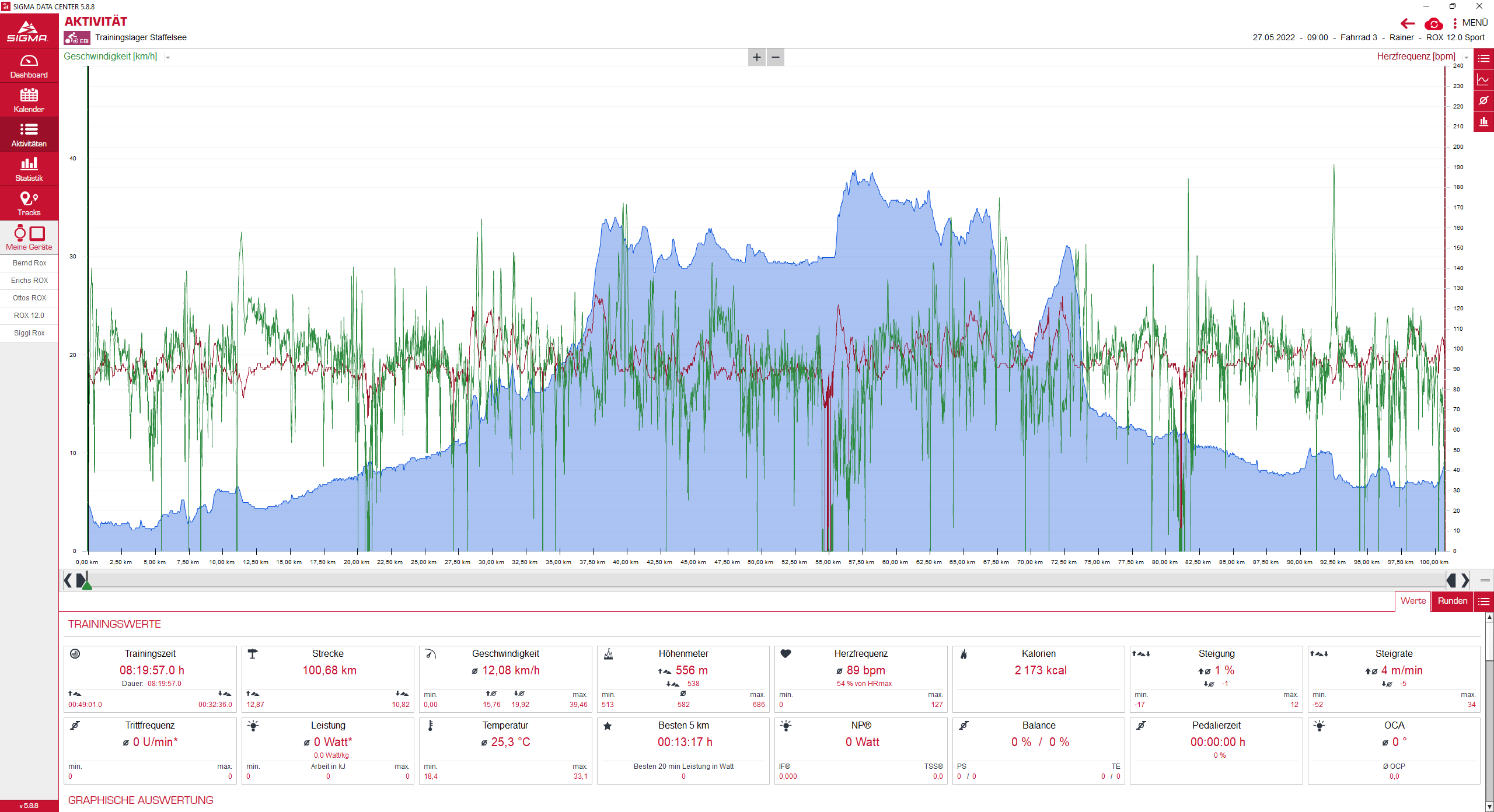Zoom in chart with plus button

tap(756, 57)
